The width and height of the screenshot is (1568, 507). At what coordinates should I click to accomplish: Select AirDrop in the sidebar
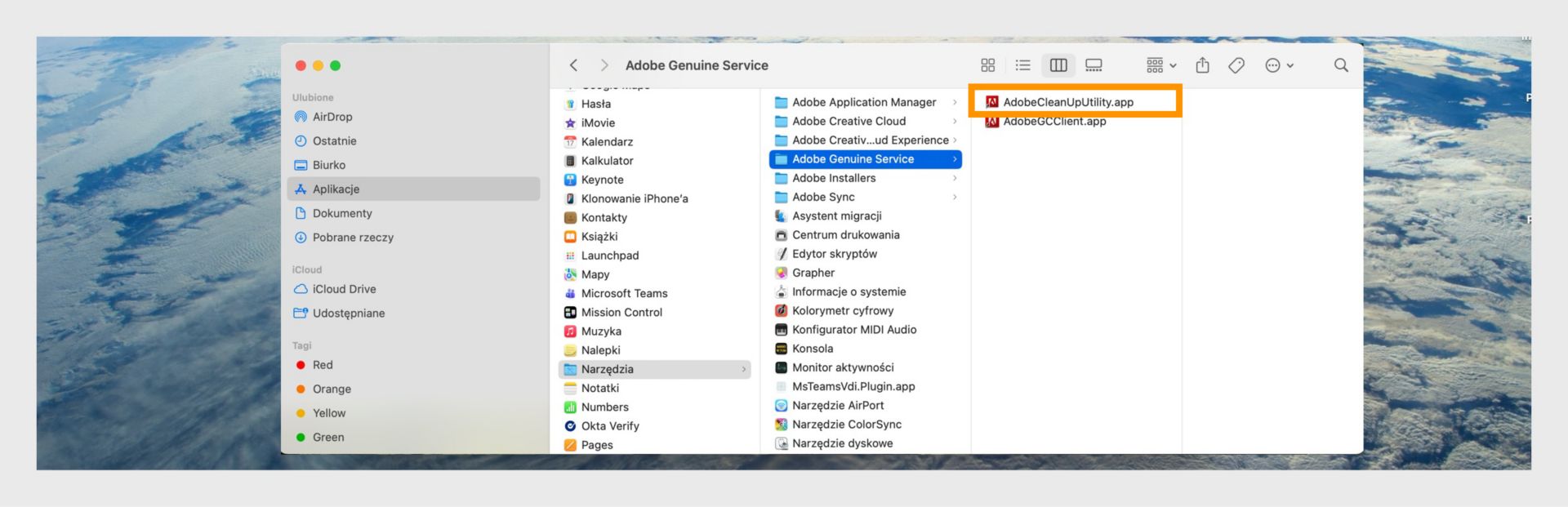coord(413,117)
